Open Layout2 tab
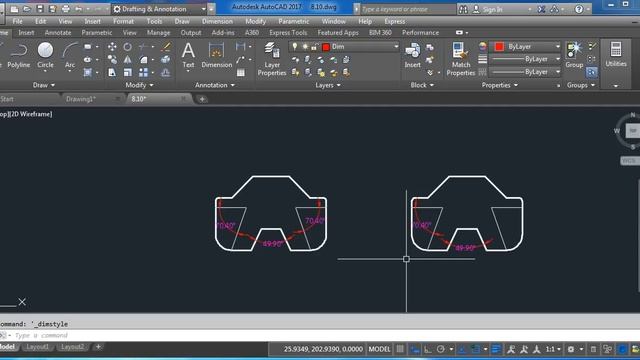Screen dimensions: 640x360 pos(72,347)
